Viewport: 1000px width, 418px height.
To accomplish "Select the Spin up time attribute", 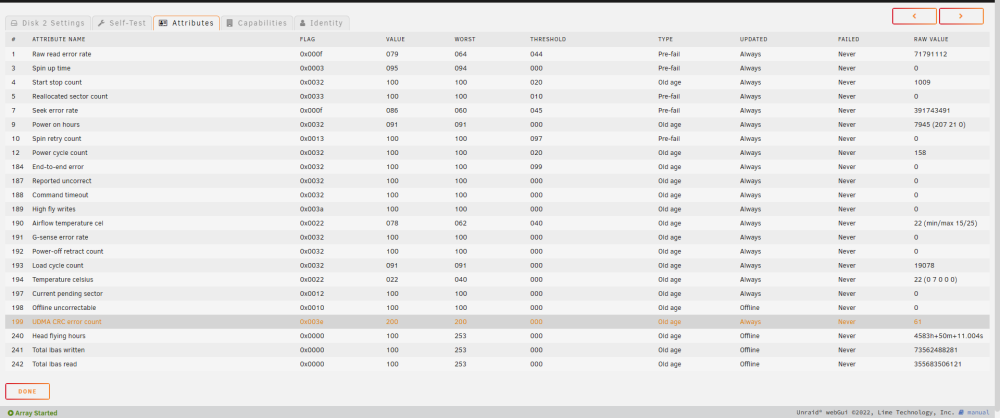I will click(x=52, y=68).
